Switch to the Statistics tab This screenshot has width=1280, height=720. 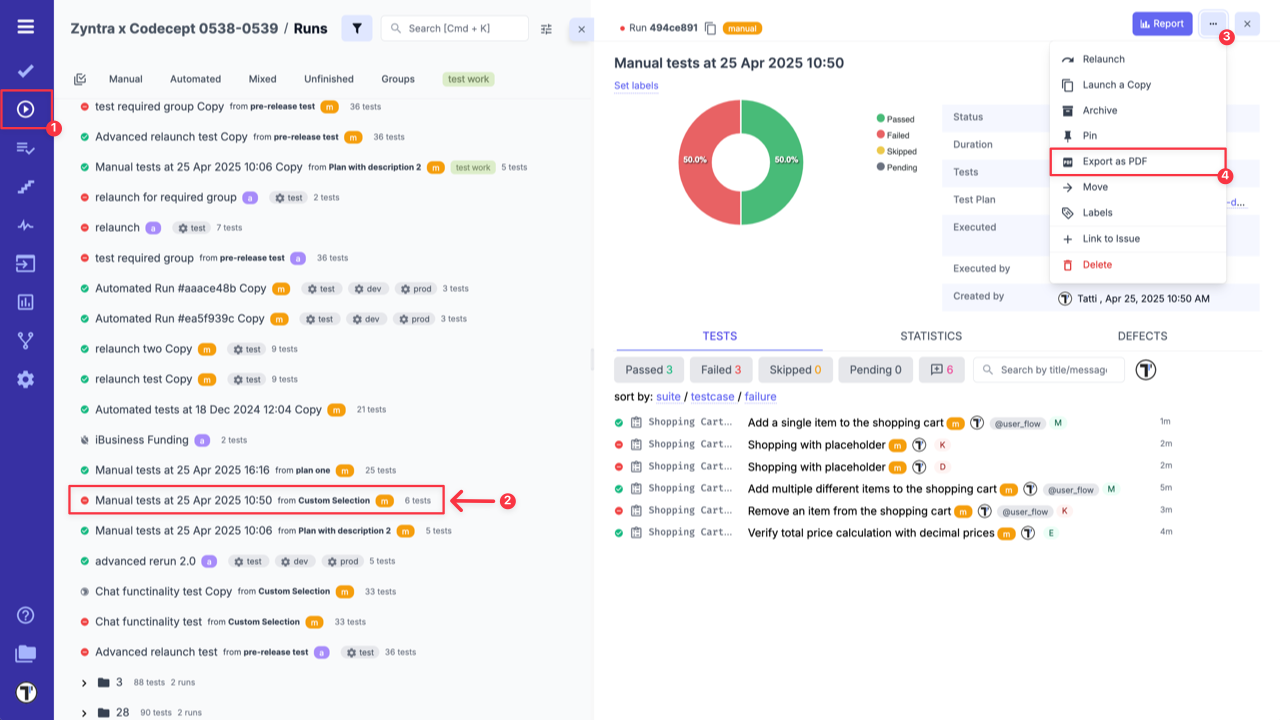[930, 336]
